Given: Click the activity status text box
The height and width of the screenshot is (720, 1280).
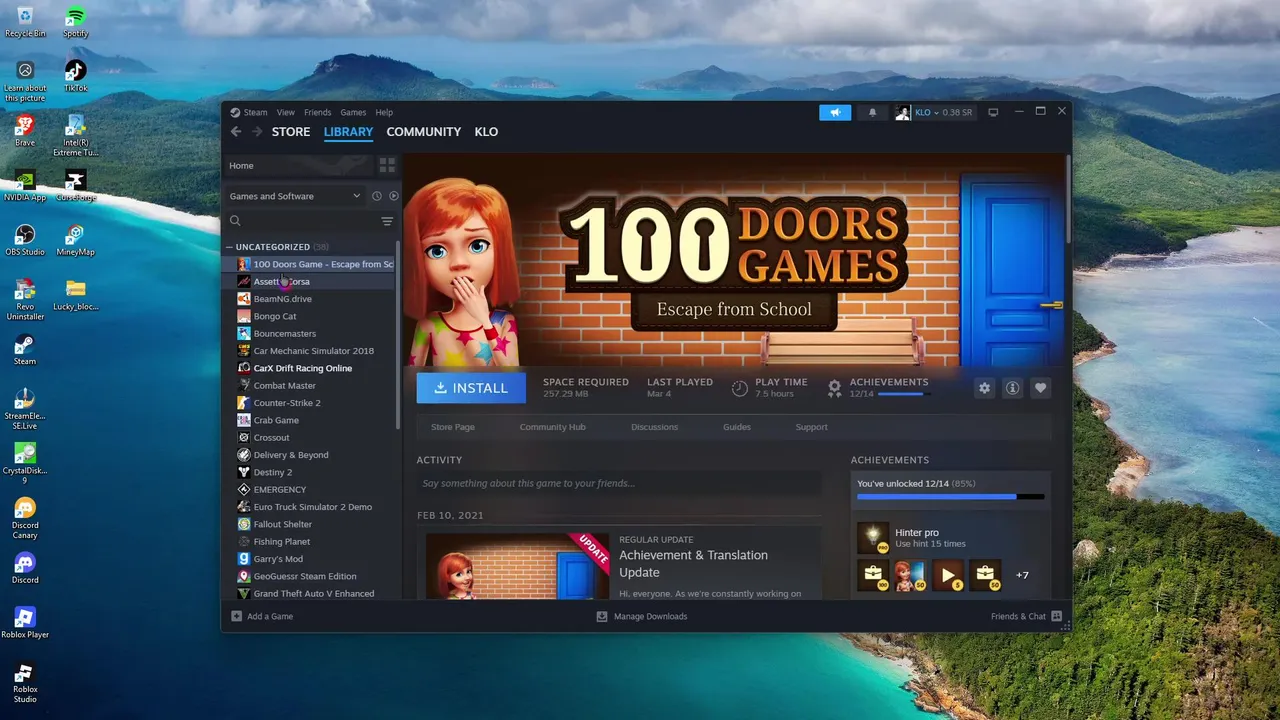Looking at the screenshot, I should [619, 483].
